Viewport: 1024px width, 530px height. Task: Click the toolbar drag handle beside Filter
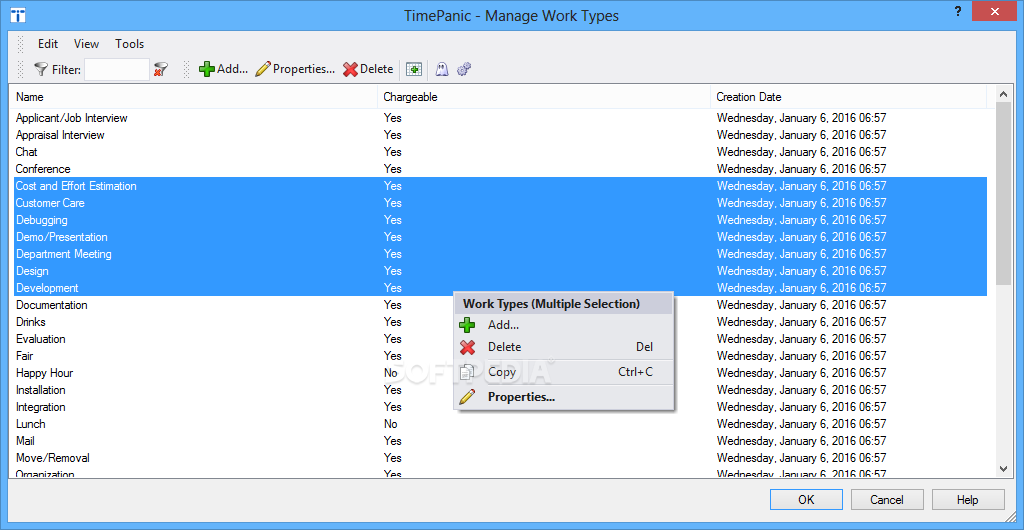[20, 69]
